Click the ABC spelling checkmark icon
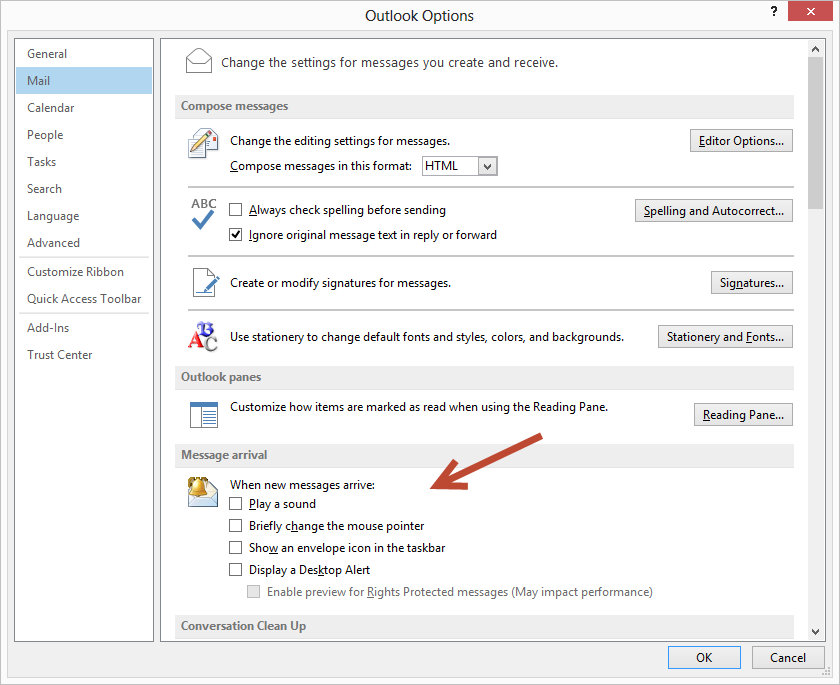The image size is (840, 685). coord(203,214)
